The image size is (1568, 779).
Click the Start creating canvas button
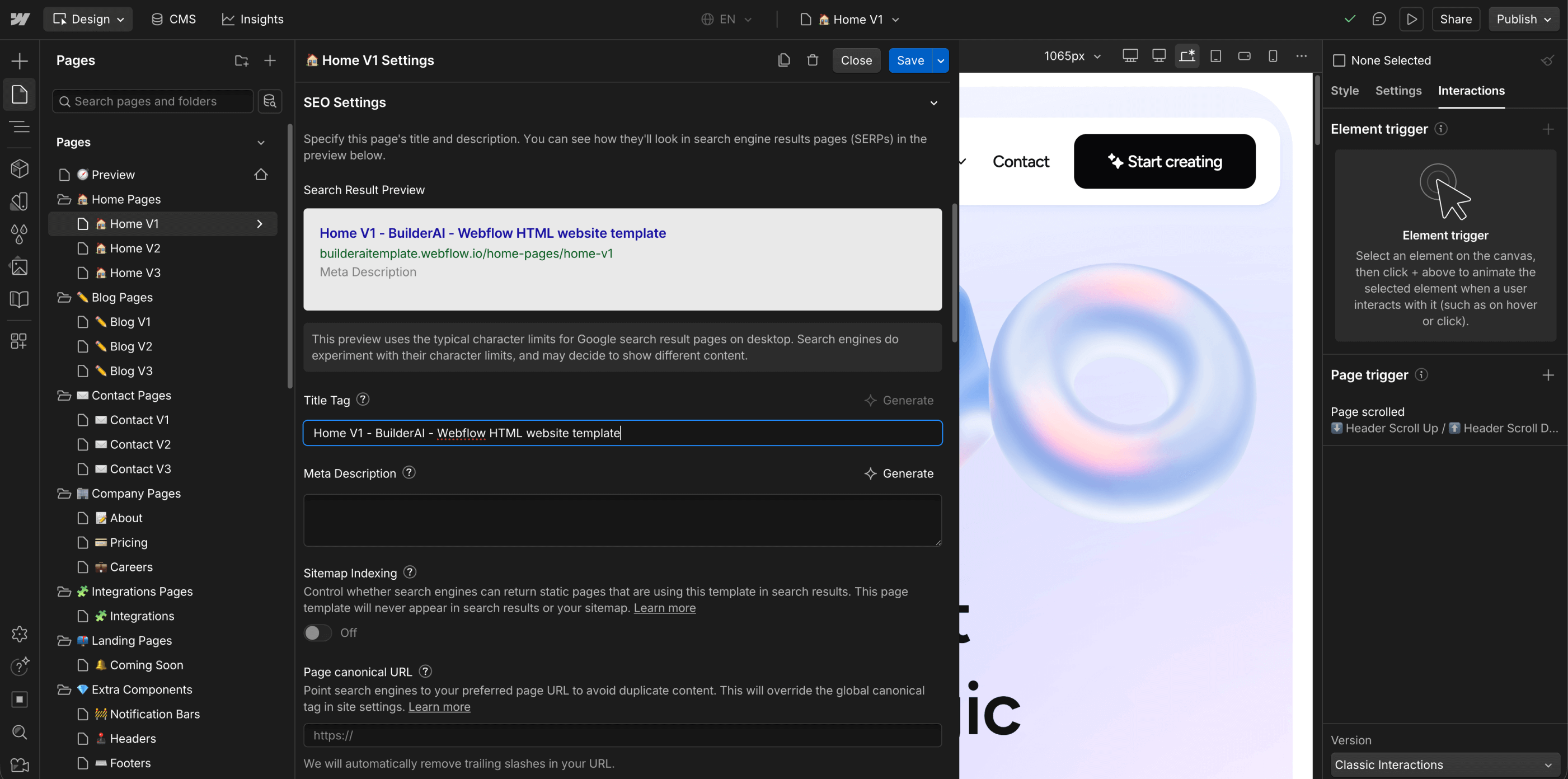(1165, 161)
